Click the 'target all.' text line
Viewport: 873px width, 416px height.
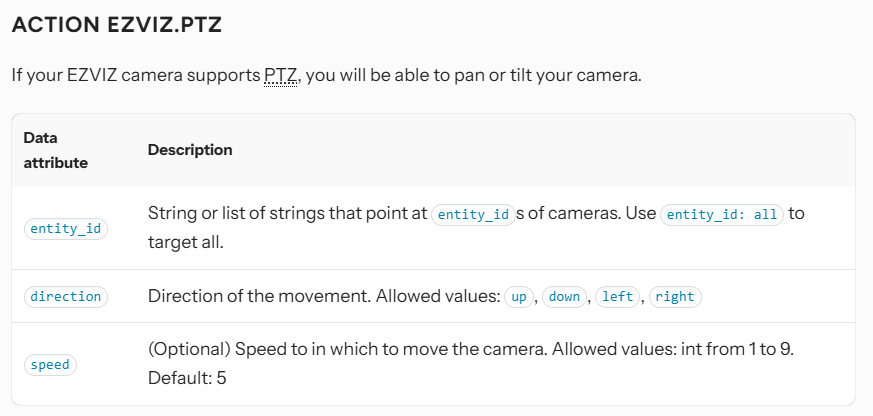coord(186,242)
